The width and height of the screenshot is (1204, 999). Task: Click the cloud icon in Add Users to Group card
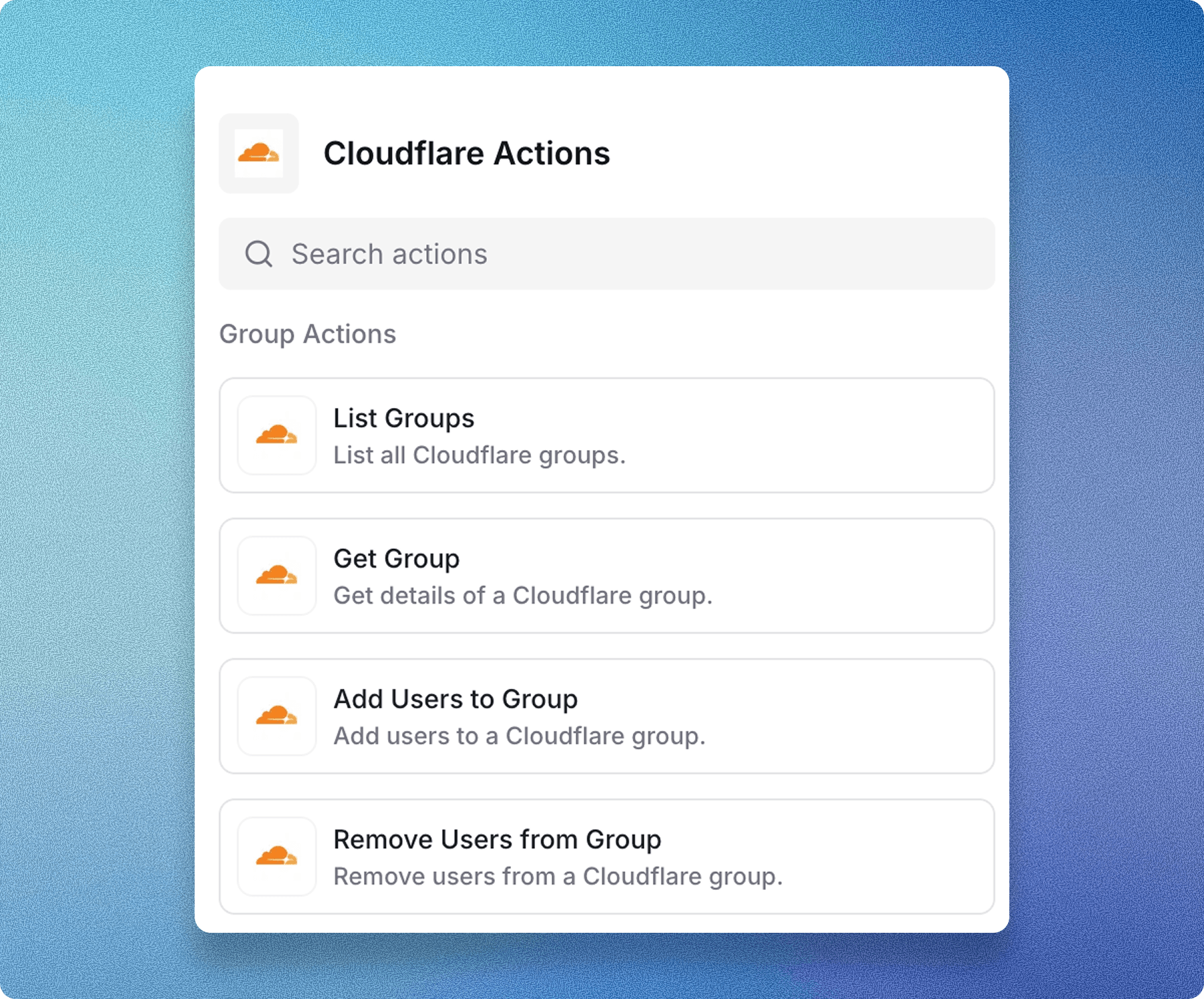[x=277, y=716]
